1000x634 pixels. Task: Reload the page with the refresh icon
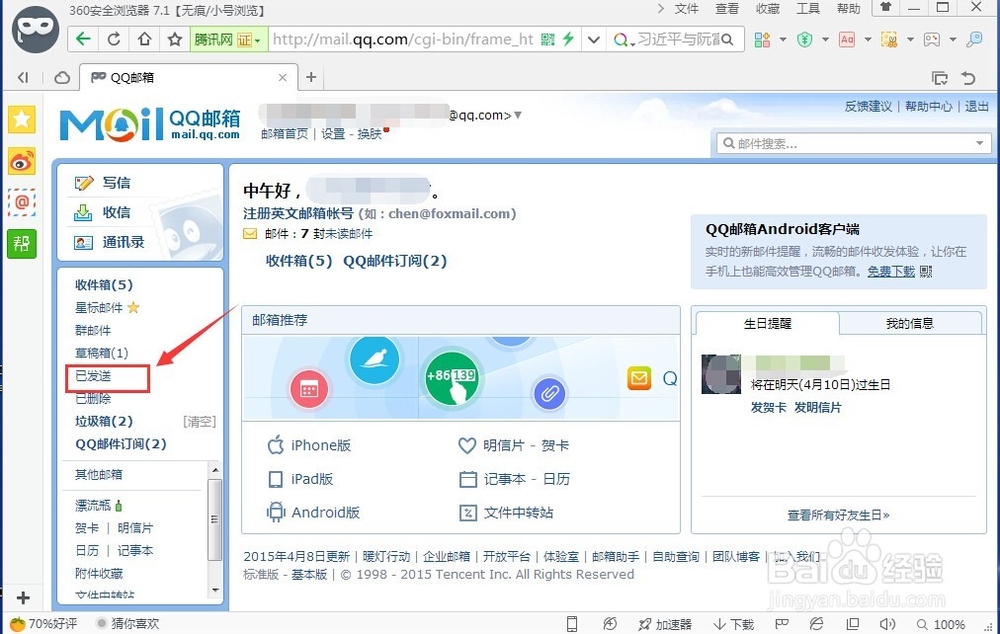114,40
